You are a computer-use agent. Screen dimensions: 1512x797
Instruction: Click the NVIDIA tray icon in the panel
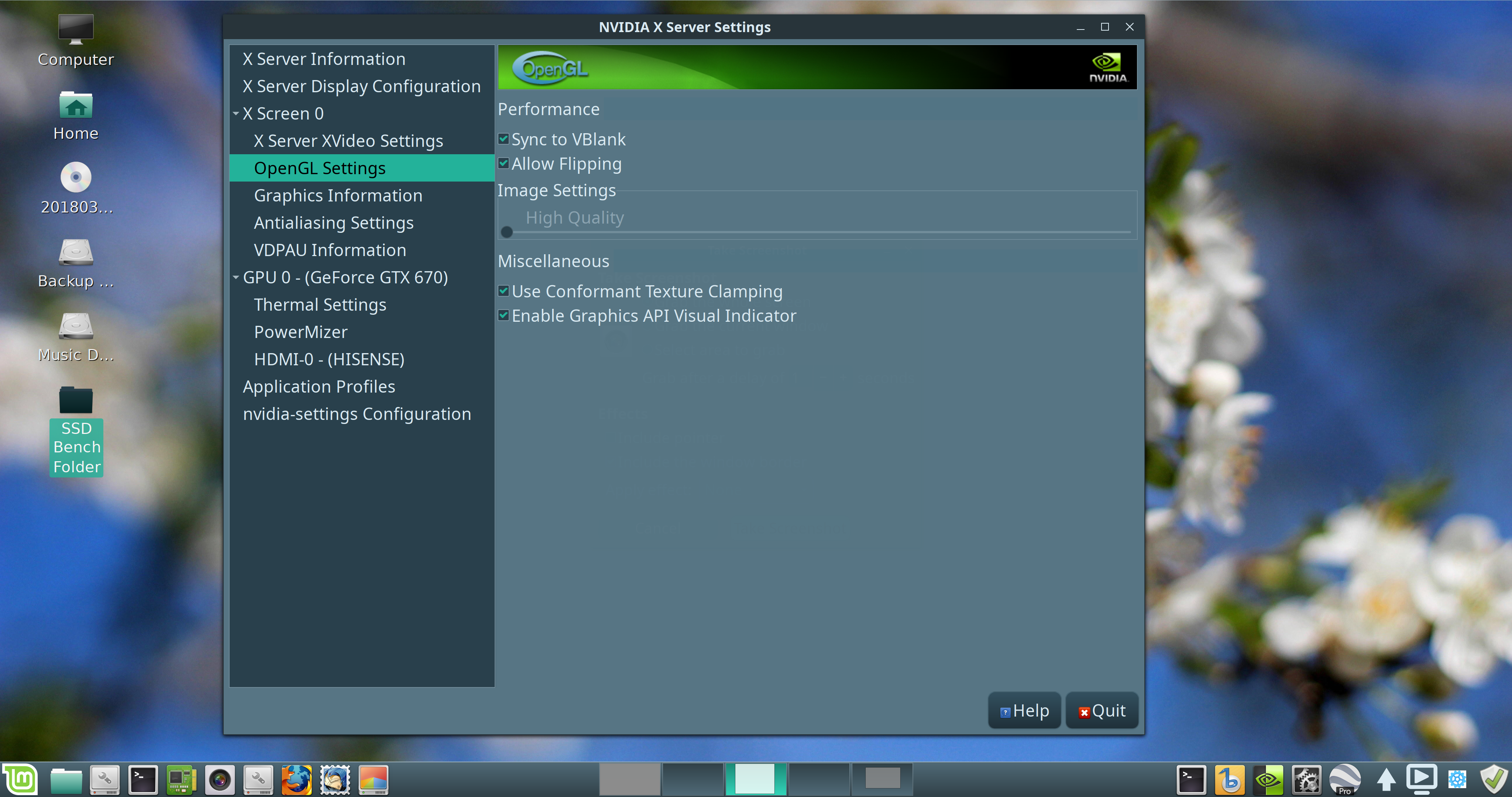tap(1268, 780)
